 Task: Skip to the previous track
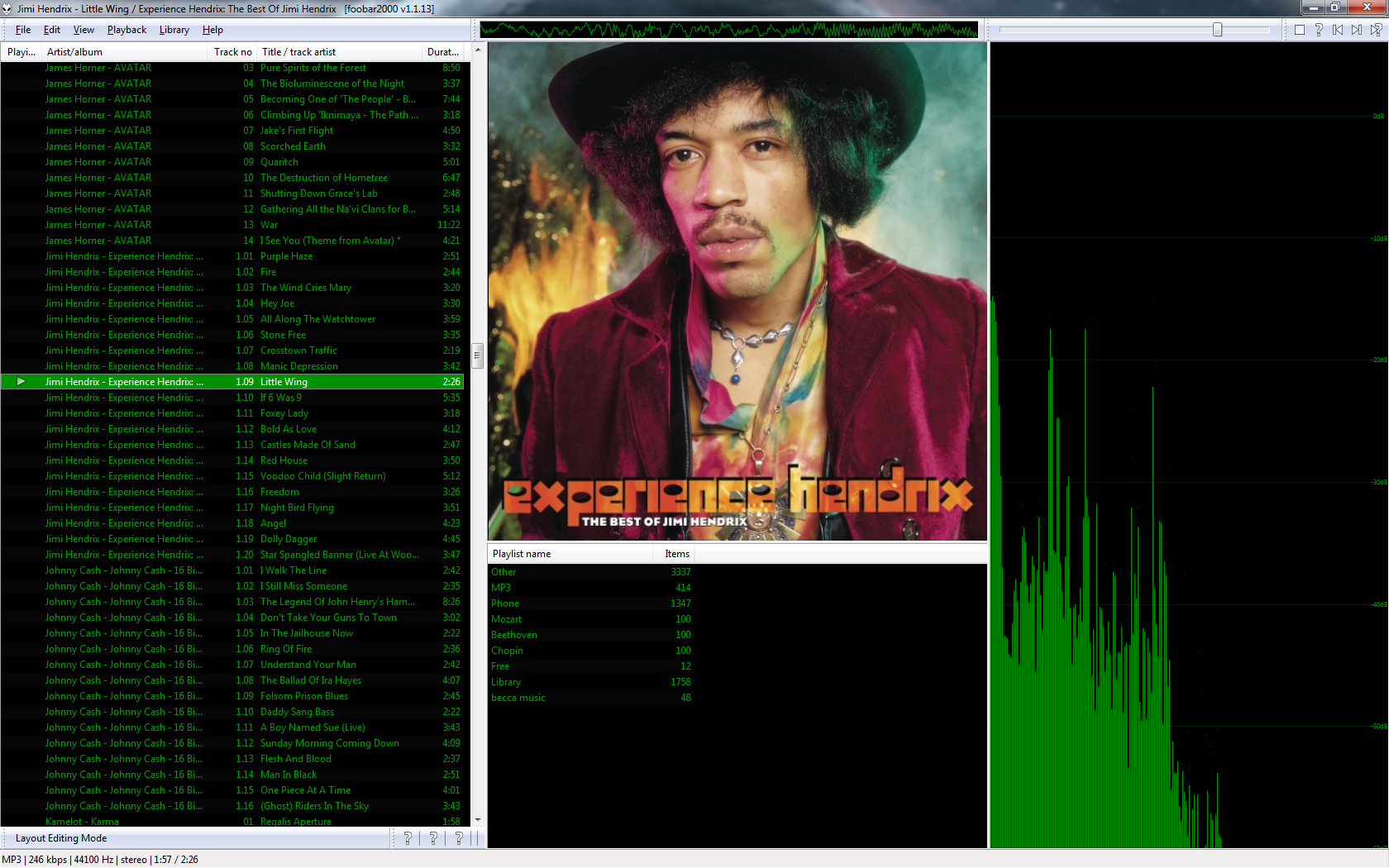[1338, 30]
